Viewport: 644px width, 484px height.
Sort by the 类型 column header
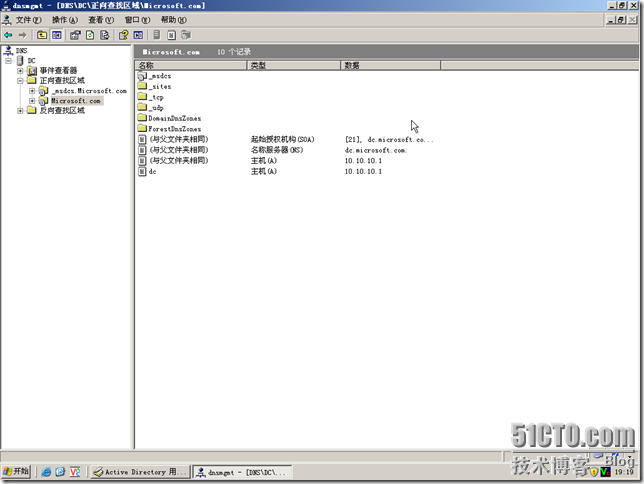pyautogui.click(x=294, y=65)
